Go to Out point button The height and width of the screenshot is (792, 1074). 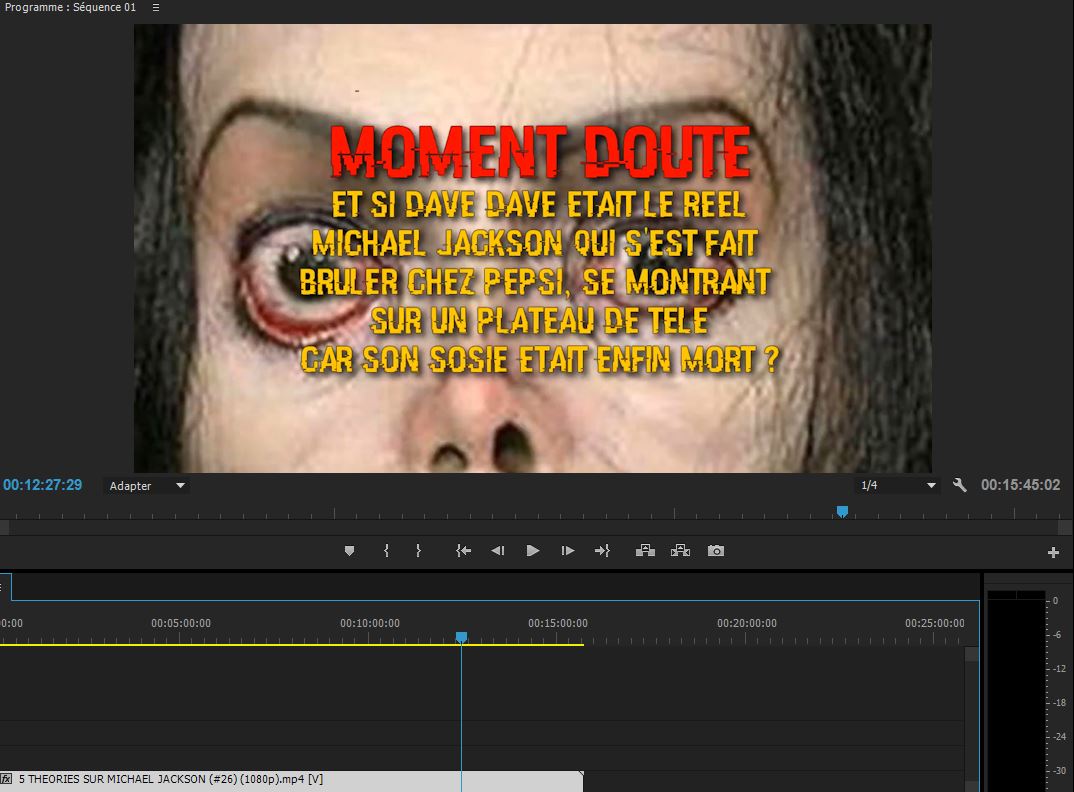602,551
